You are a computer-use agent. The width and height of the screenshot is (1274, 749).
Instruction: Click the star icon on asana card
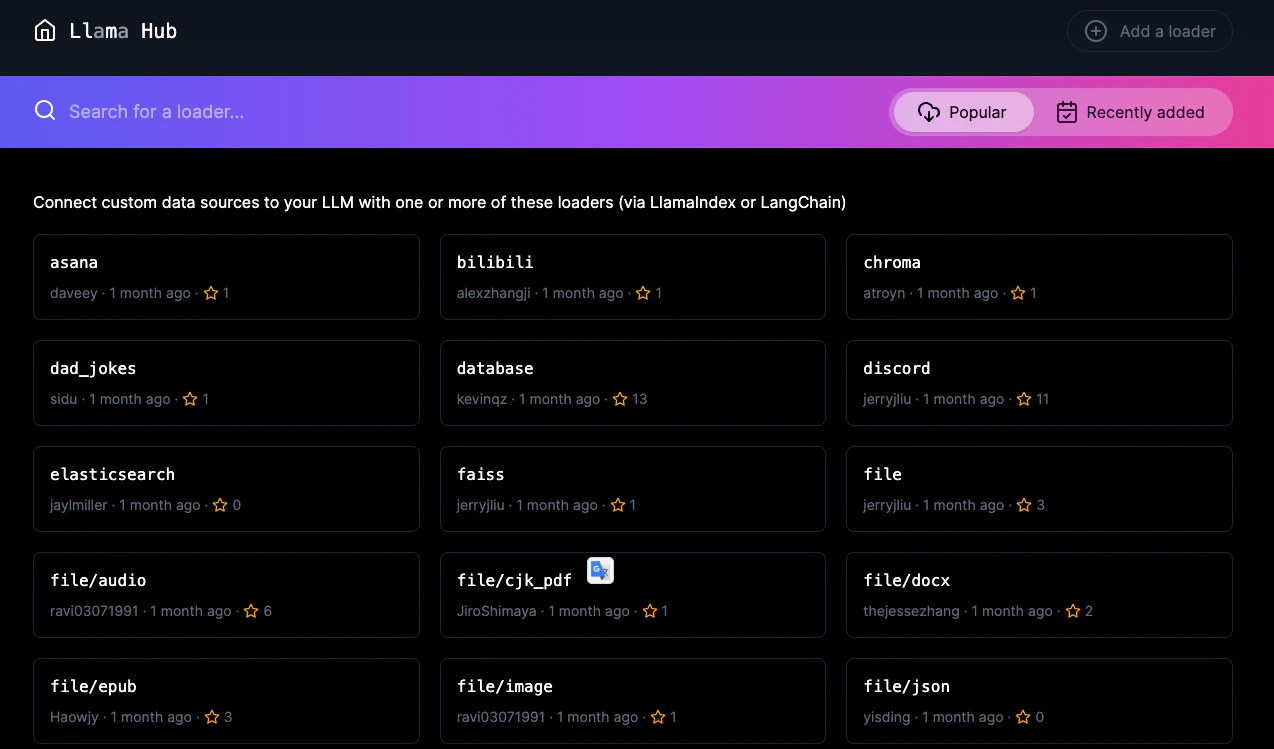(x=211, y=293)
